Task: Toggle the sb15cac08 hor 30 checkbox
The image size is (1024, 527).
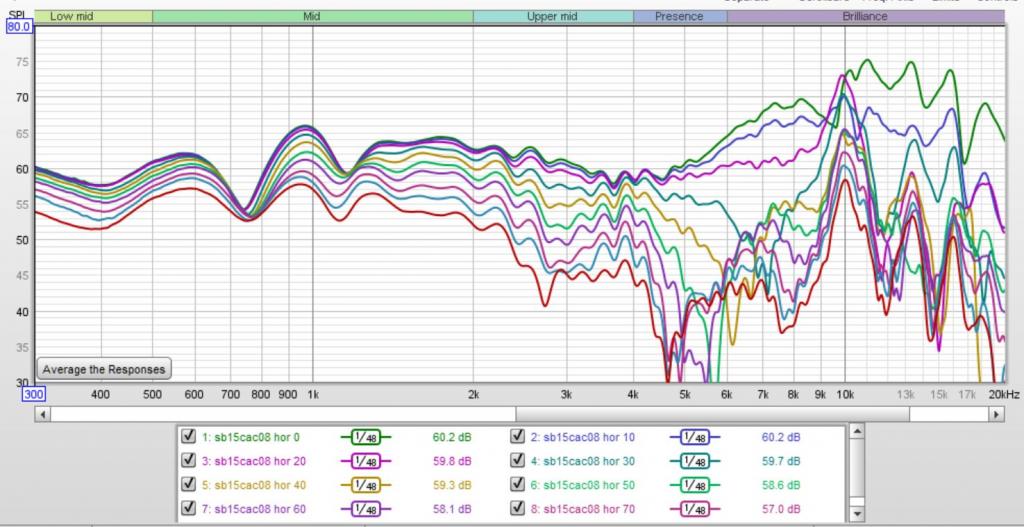Action: pyautogui.click(x=518, y=460)
